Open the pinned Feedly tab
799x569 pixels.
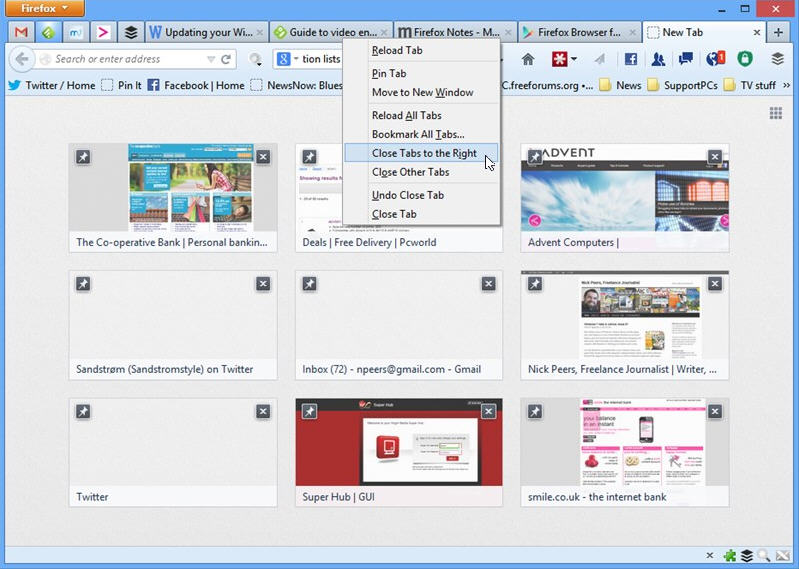48,33
